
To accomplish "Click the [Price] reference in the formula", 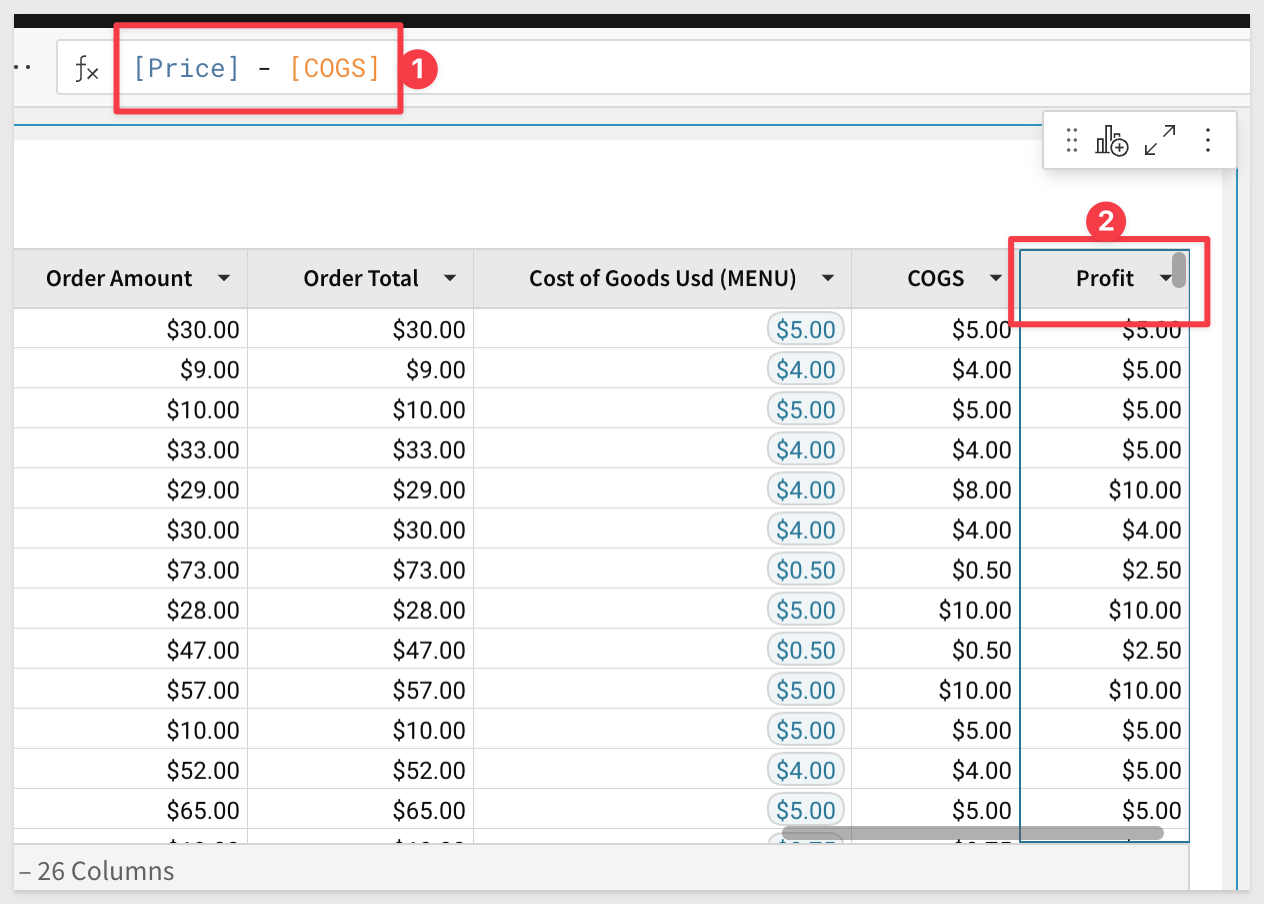I will [x=186, y=68].
